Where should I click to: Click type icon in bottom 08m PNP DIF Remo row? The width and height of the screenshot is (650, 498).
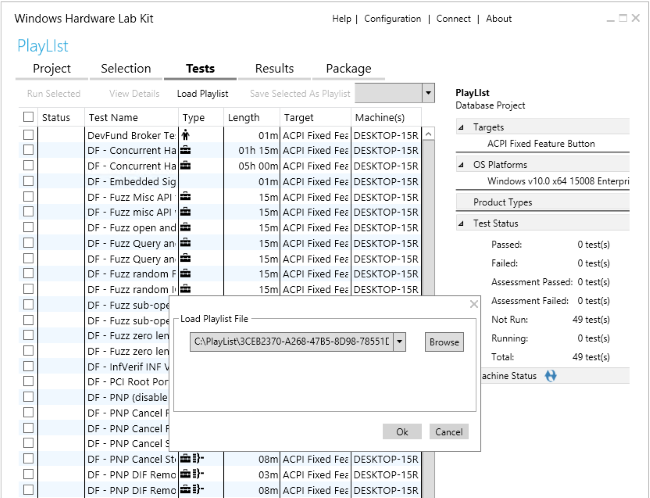[192, 489]
